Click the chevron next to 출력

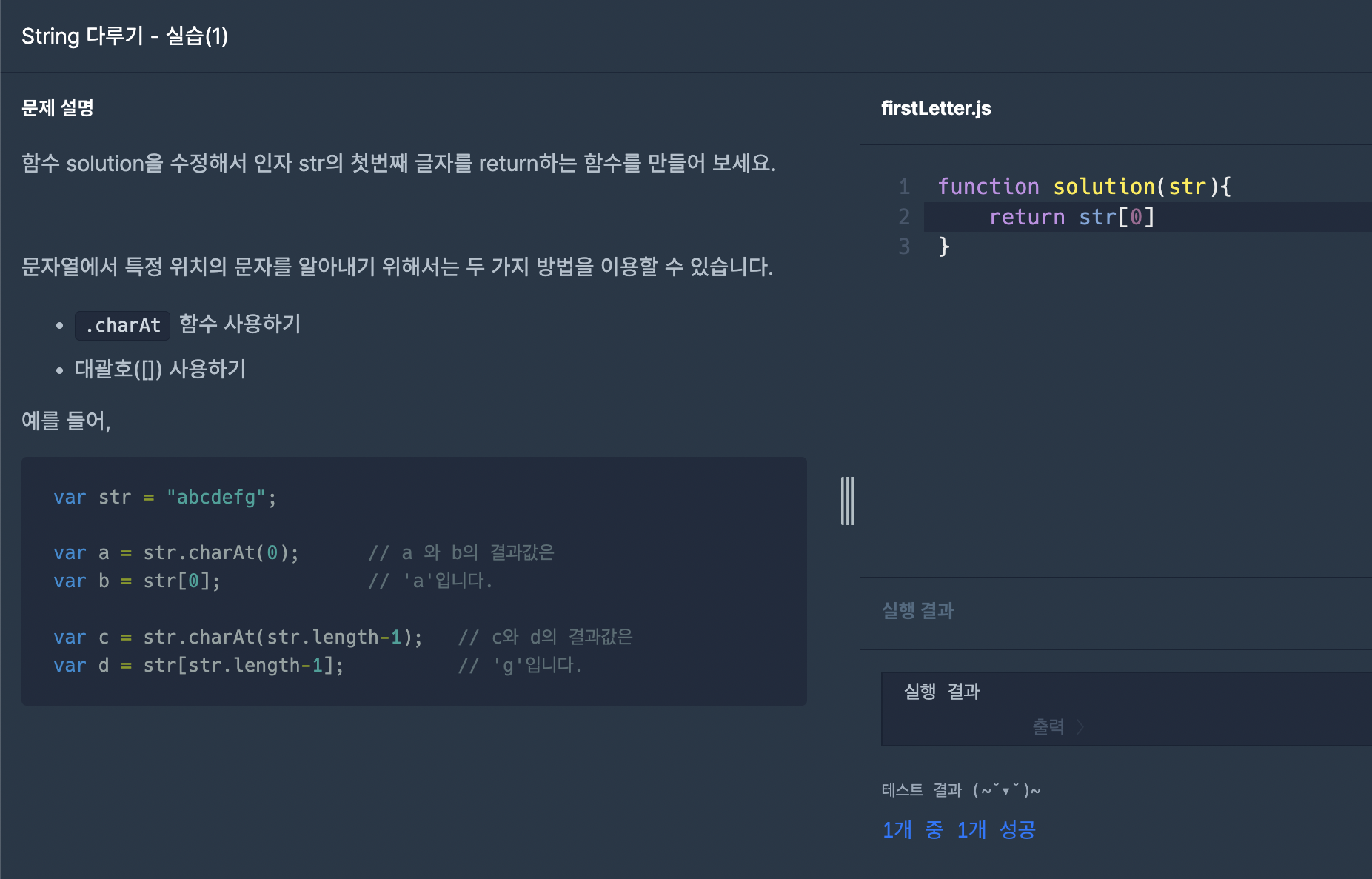[1080, 727]
